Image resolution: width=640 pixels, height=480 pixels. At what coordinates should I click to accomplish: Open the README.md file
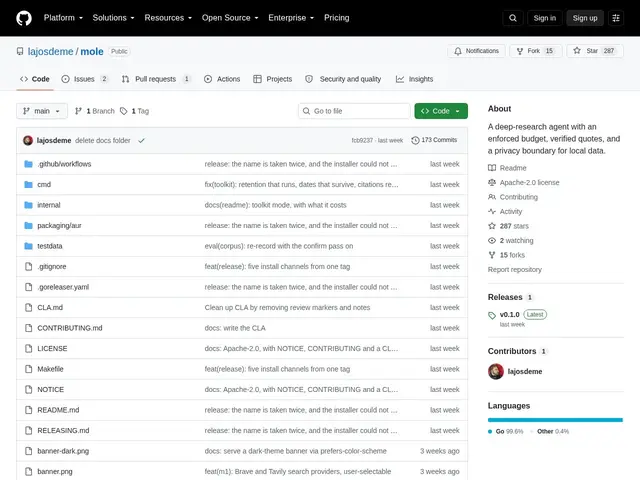[x=58, y=410]
